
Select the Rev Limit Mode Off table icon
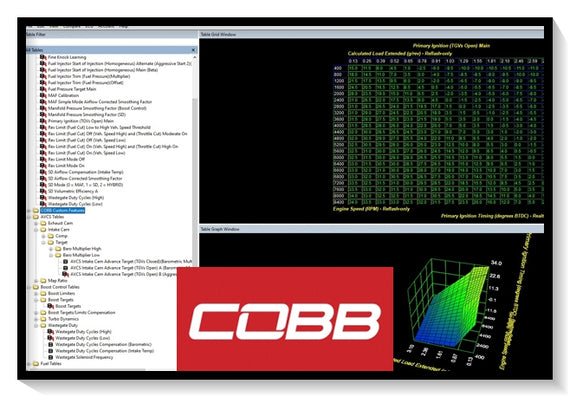pyautogui.click(x=43, y=159)
